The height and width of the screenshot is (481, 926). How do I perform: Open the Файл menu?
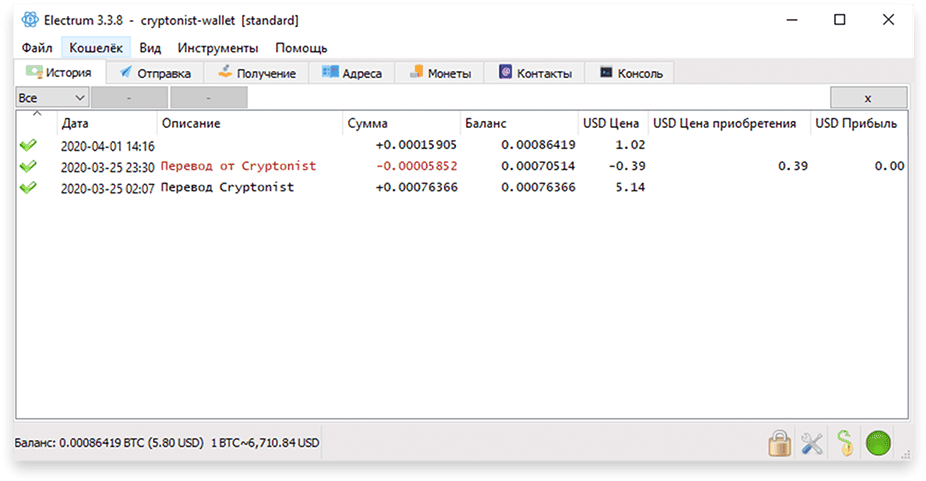37,48
